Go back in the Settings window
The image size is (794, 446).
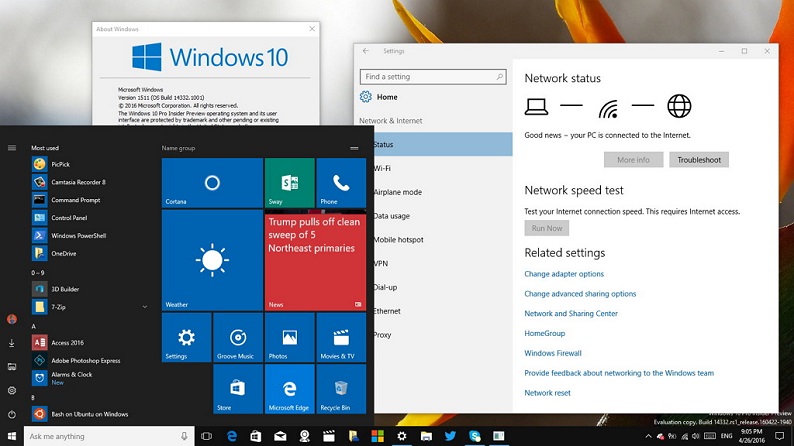[366, 51]
